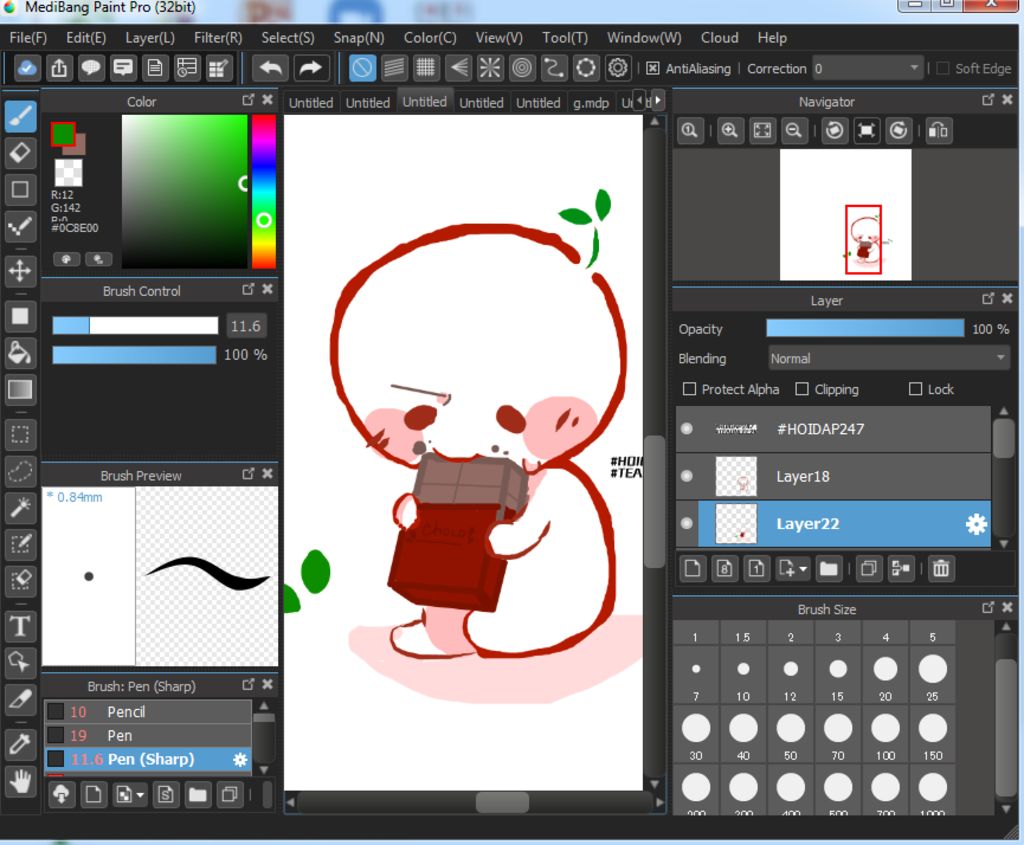Adjust the brush size slider
This screenshot has width=1024, height=845.
(x=135, y=325)
